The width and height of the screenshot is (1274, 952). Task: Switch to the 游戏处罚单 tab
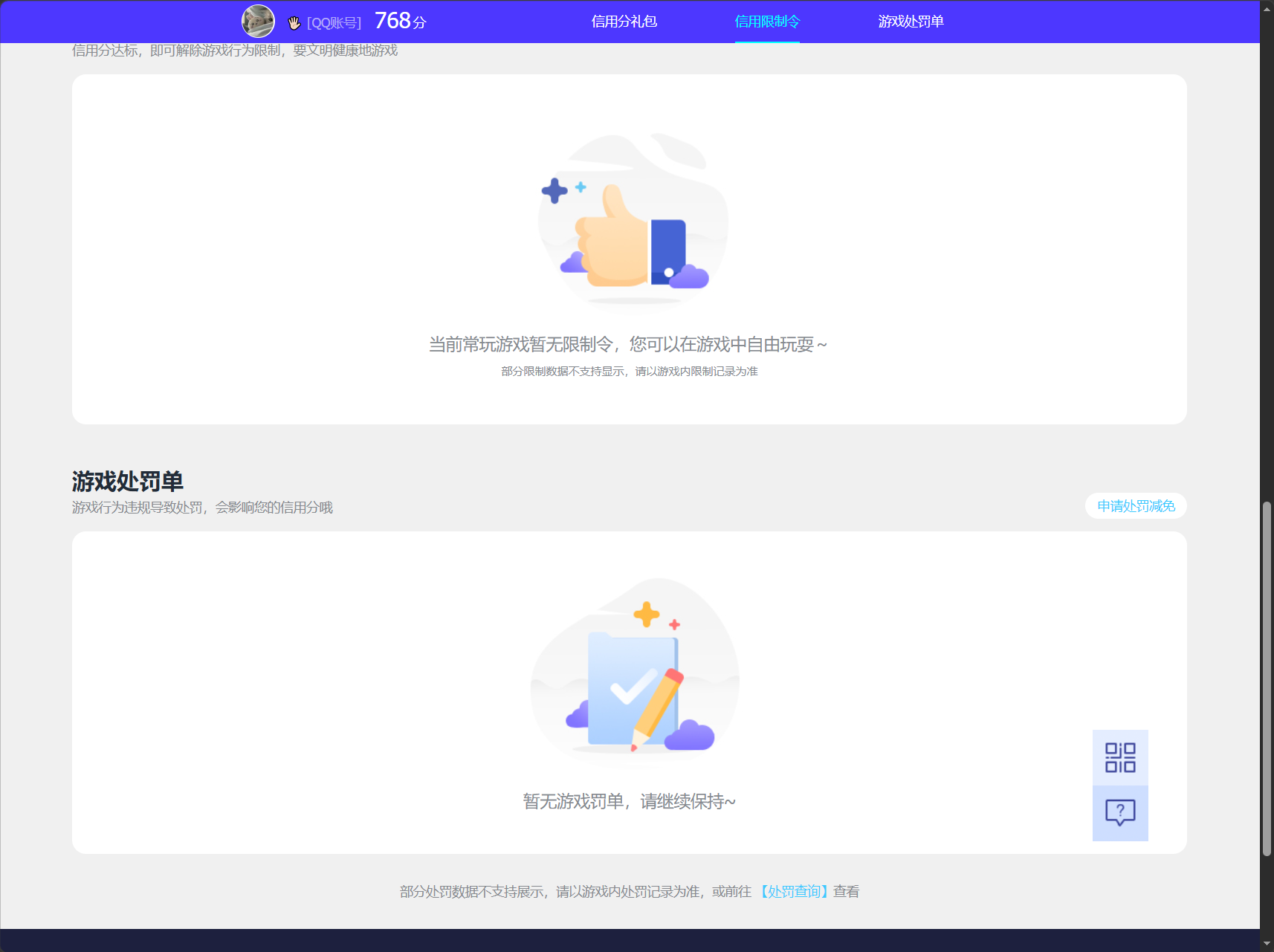click(911, 22)
